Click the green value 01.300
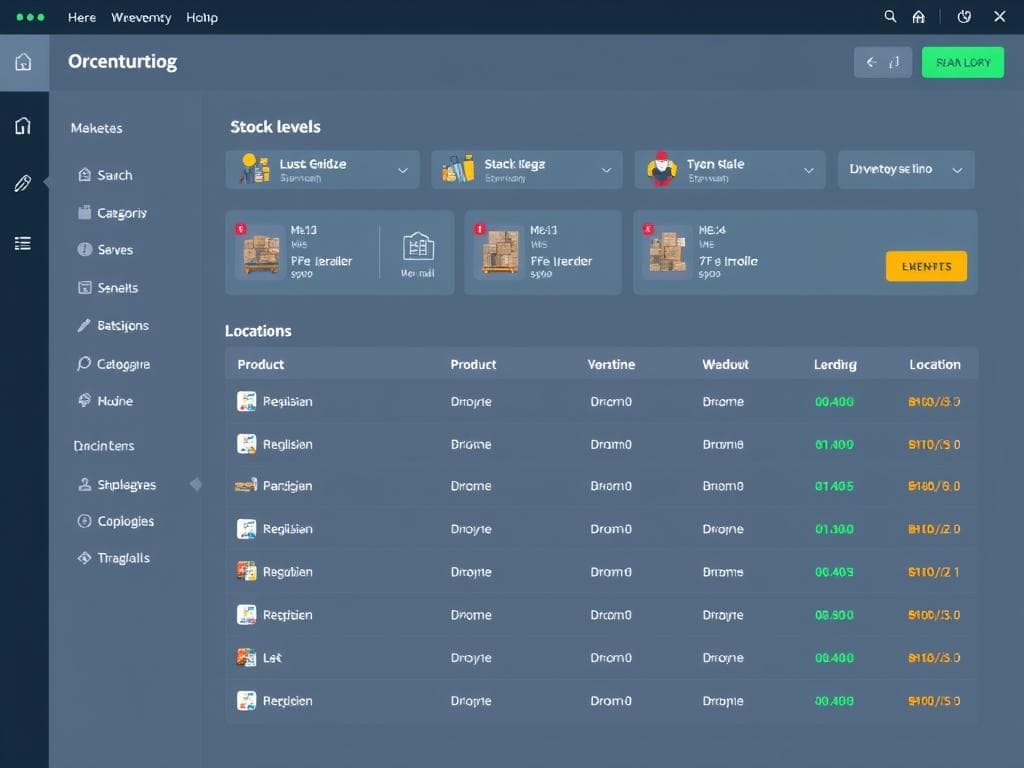Viewport: 1024px width, 768px height. coord(834,529)
